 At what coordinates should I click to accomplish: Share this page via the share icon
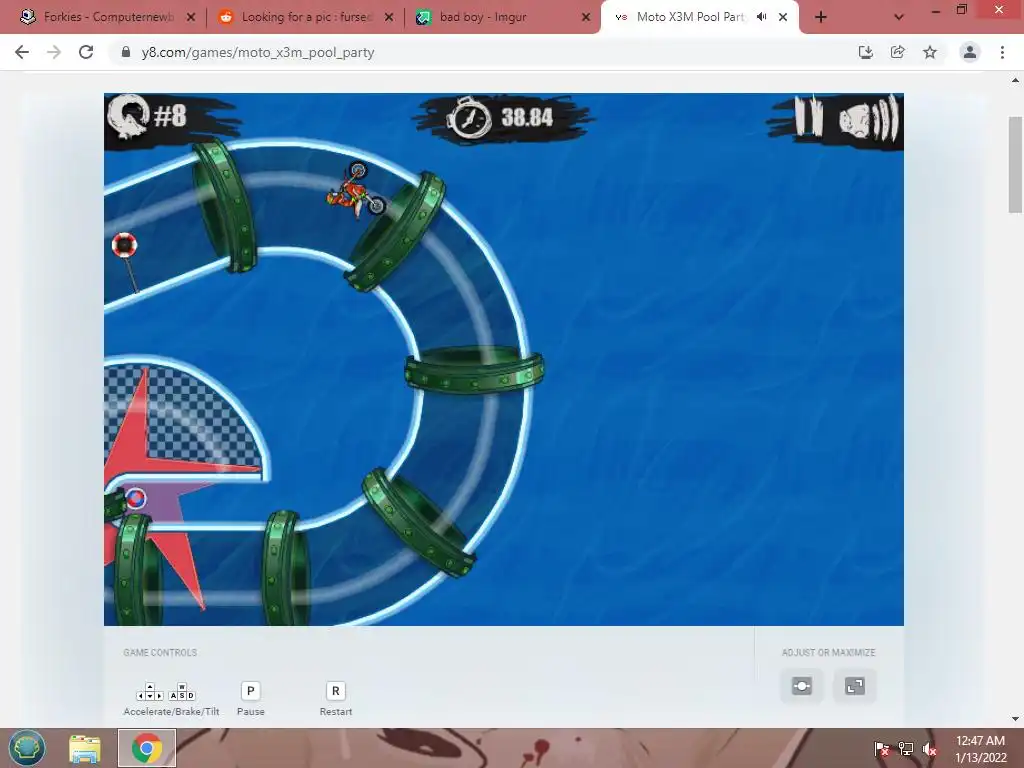coord(897,52)
